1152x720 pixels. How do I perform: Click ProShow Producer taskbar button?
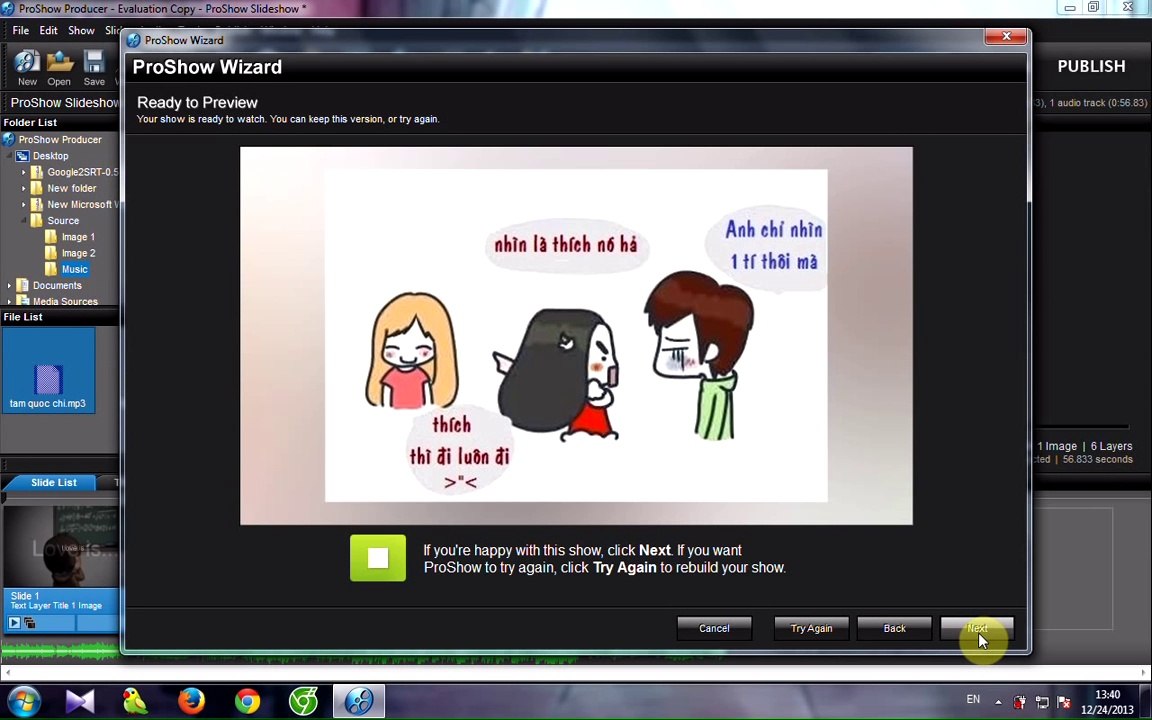359,702
